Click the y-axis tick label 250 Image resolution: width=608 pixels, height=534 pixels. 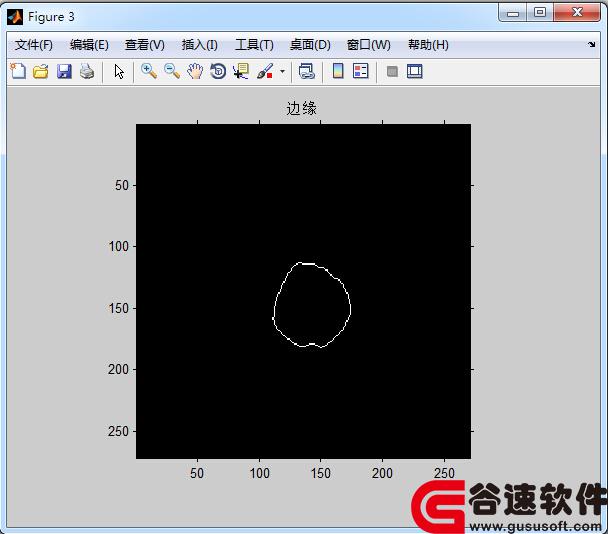click(118, 431)
